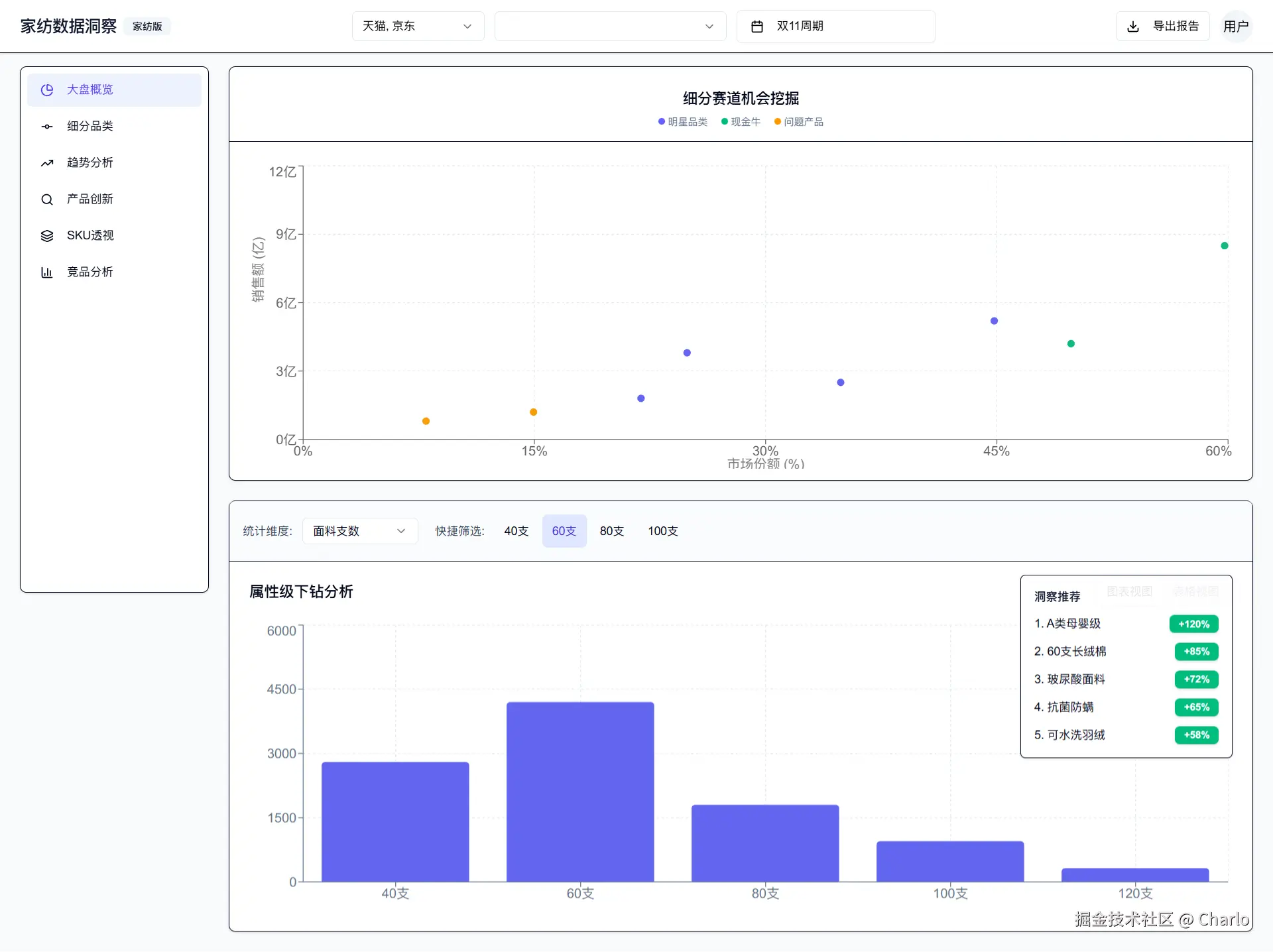
Task: Click the 60支 bar in the chart
Action: (580, 792)
